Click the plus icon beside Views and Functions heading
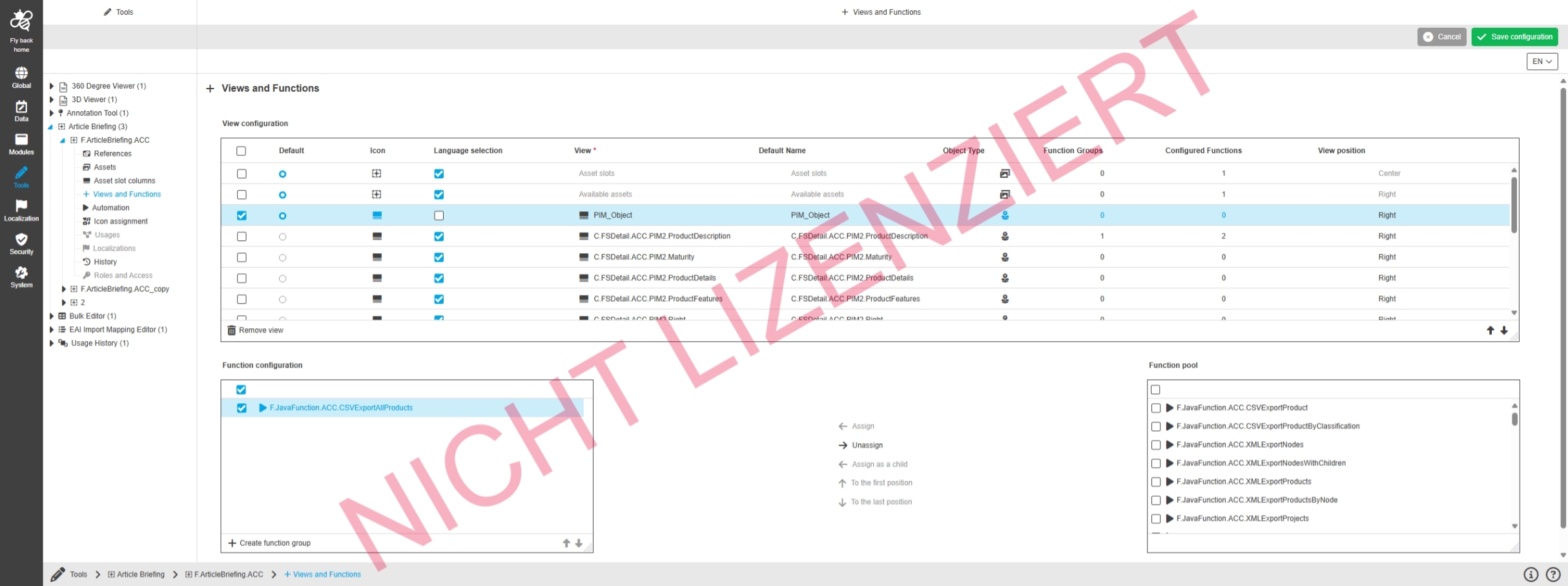This screenshot has height=586, width=1568. (210, 89)
